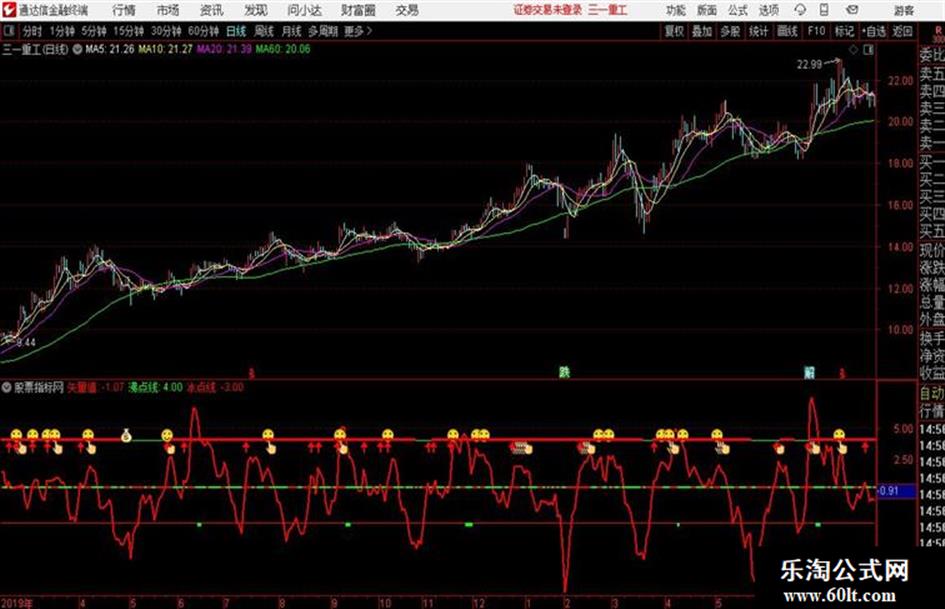The width and height of the screenshot is (945, 609).
Task: Click the 叠加 overlay button
Action: tap(702, 31)
